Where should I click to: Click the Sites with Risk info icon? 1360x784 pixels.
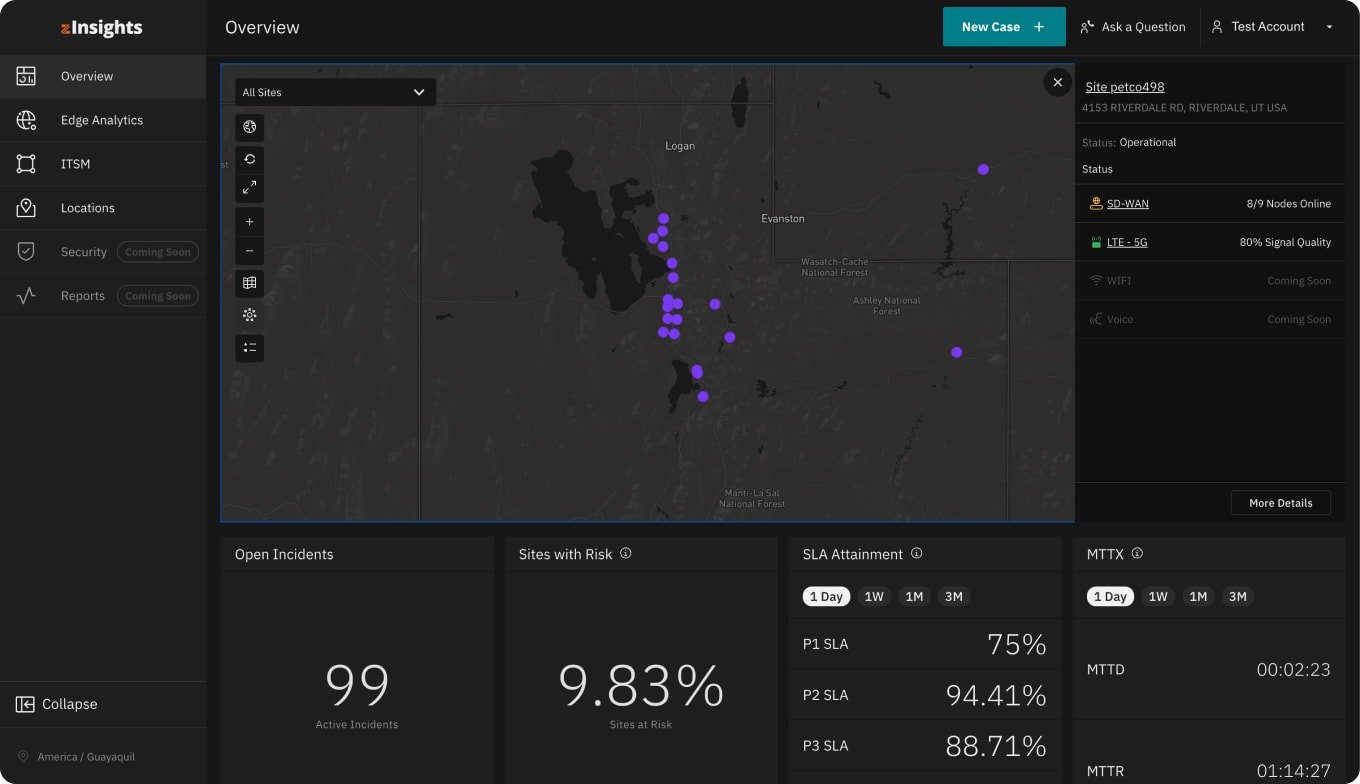pos(626,553)
